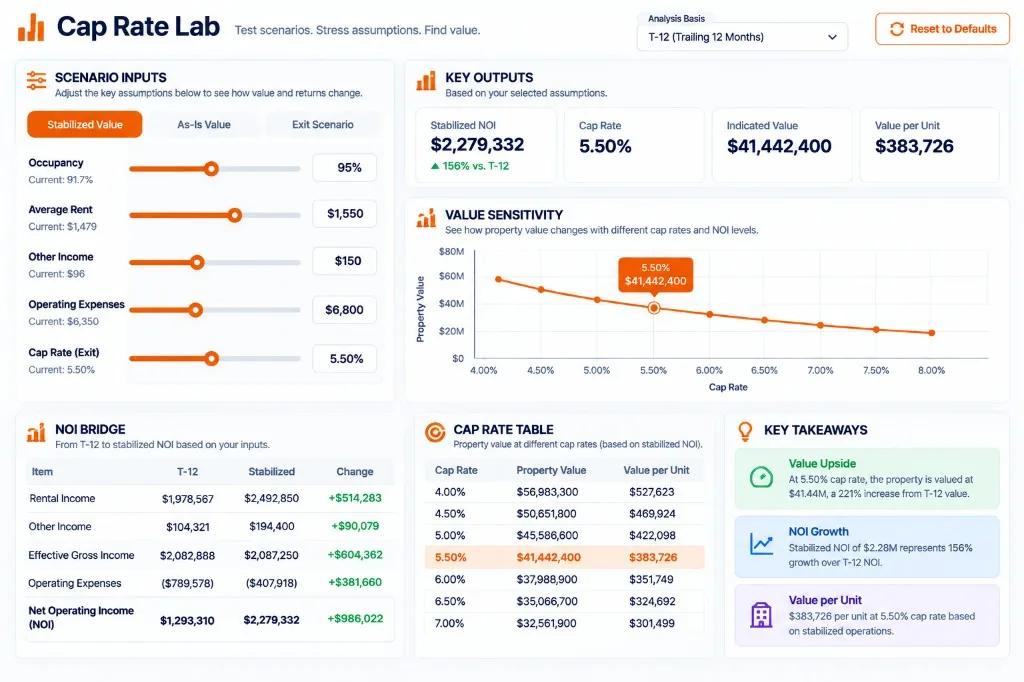Click the chart data point at 8.00% cap rate
The image size is (1024, 682).
pos(932,333)
